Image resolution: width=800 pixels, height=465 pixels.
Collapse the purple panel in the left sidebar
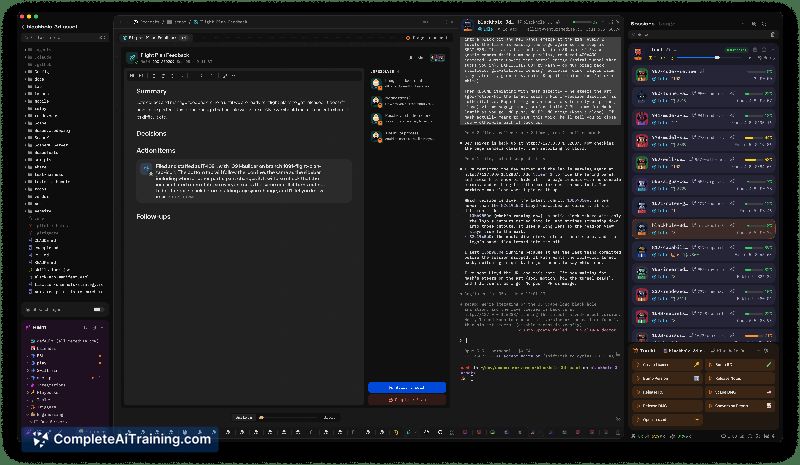point(101,327)
